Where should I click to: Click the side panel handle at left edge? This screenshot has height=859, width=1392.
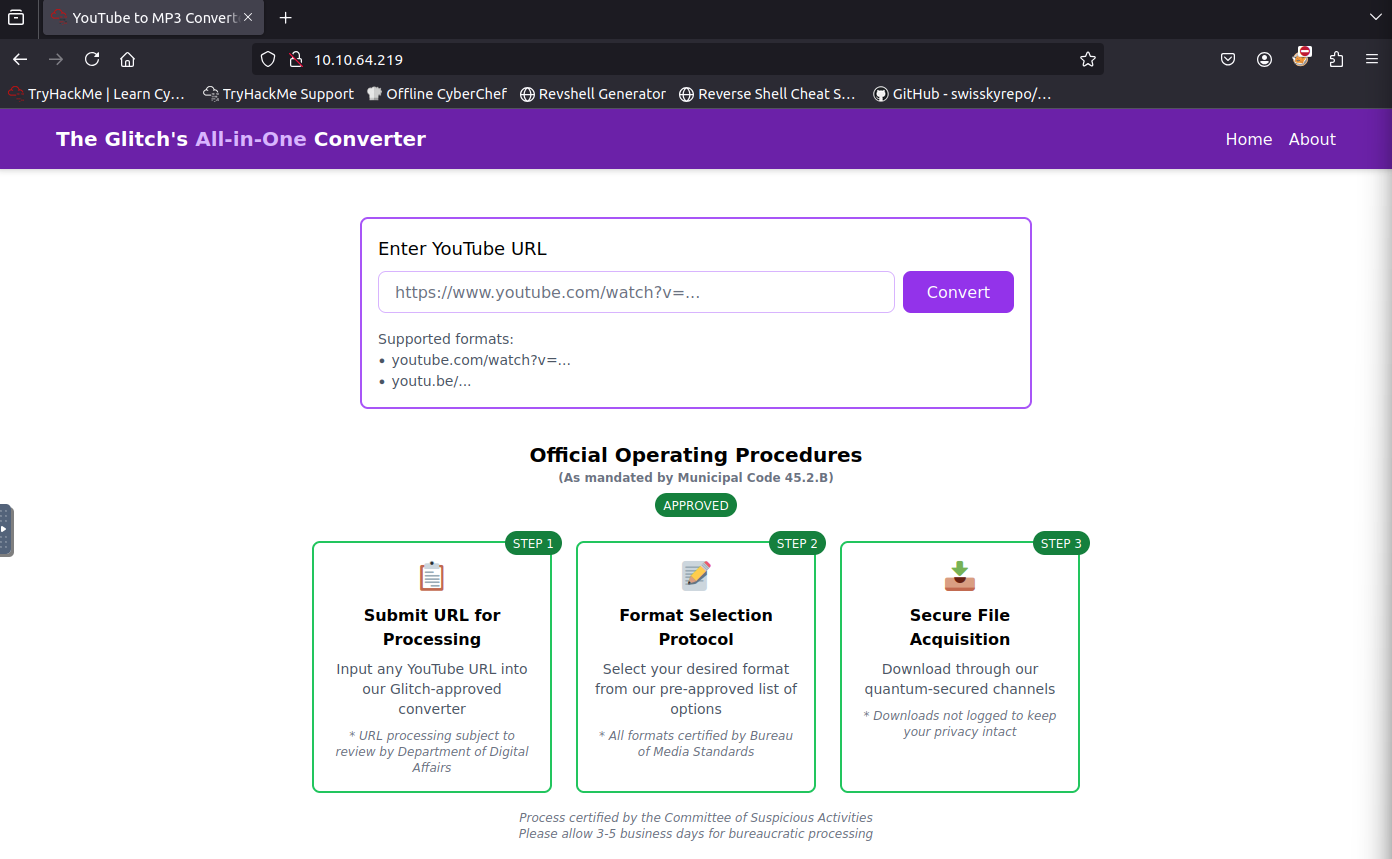tap(6, 529)
